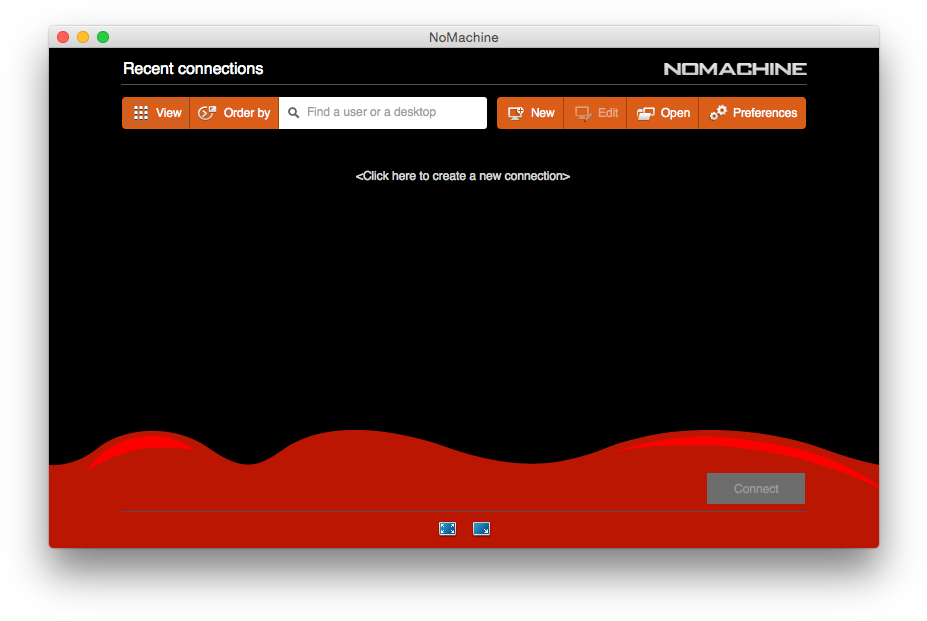This screenshot has height=621, width=927.
Task: Minimize the window using the yellow button
Action: pyautogui.click(x=83, y=37)
